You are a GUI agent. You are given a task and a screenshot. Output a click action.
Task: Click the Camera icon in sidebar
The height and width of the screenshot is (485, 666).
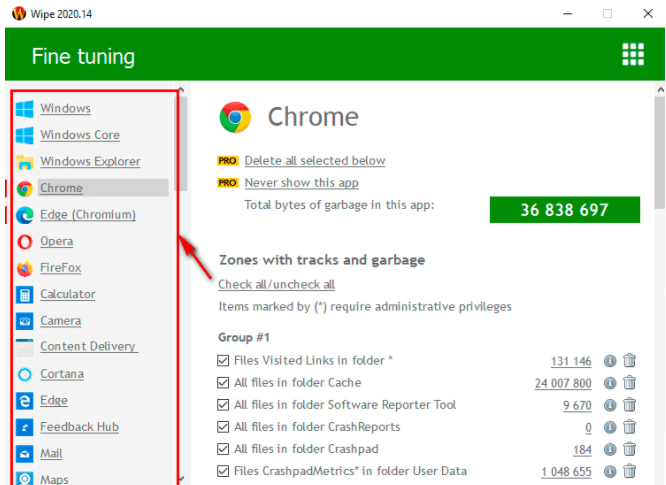(25, 321)
